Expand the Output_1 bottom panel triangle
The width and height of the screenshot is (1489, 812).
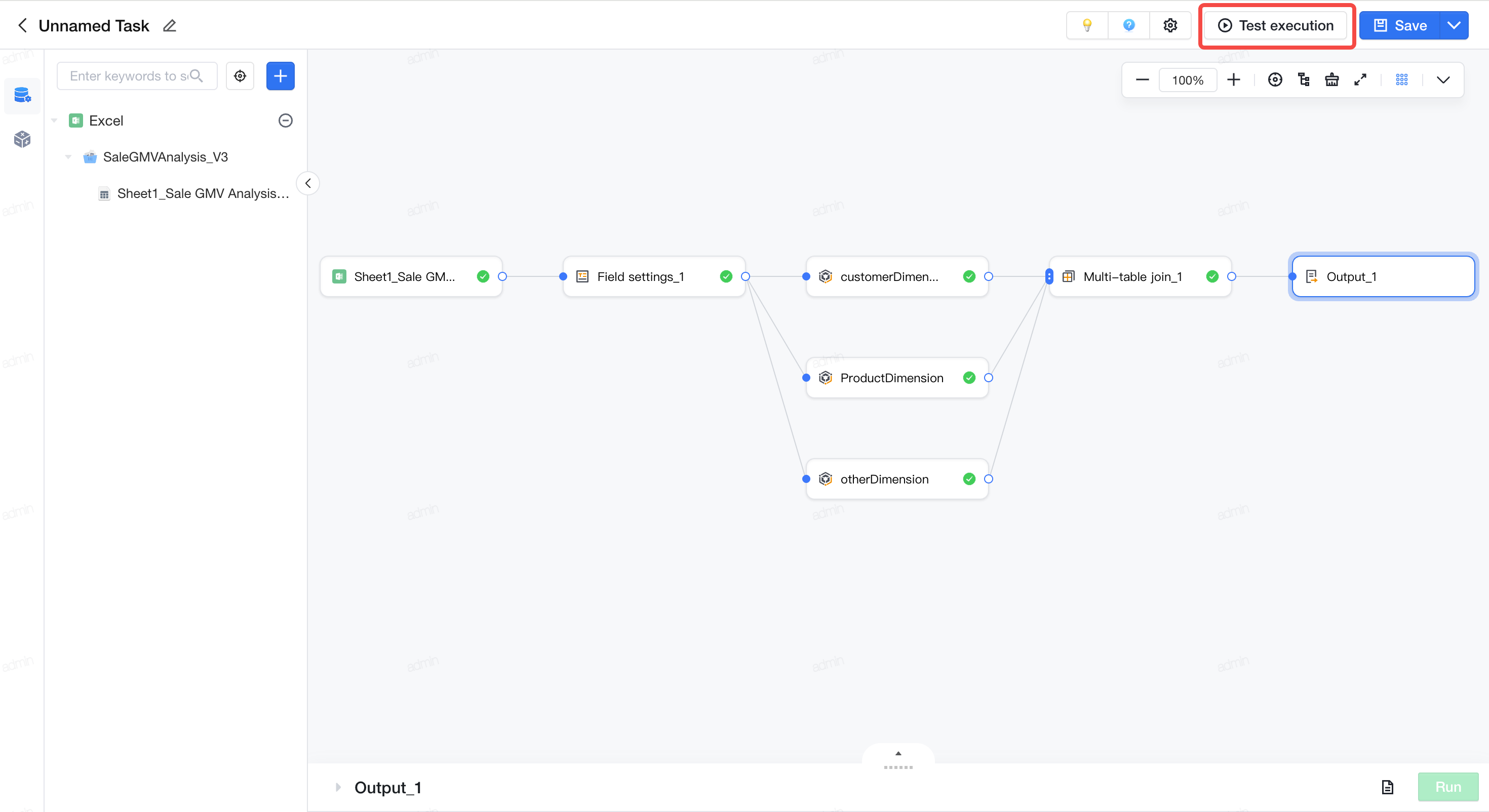[338, 787]
